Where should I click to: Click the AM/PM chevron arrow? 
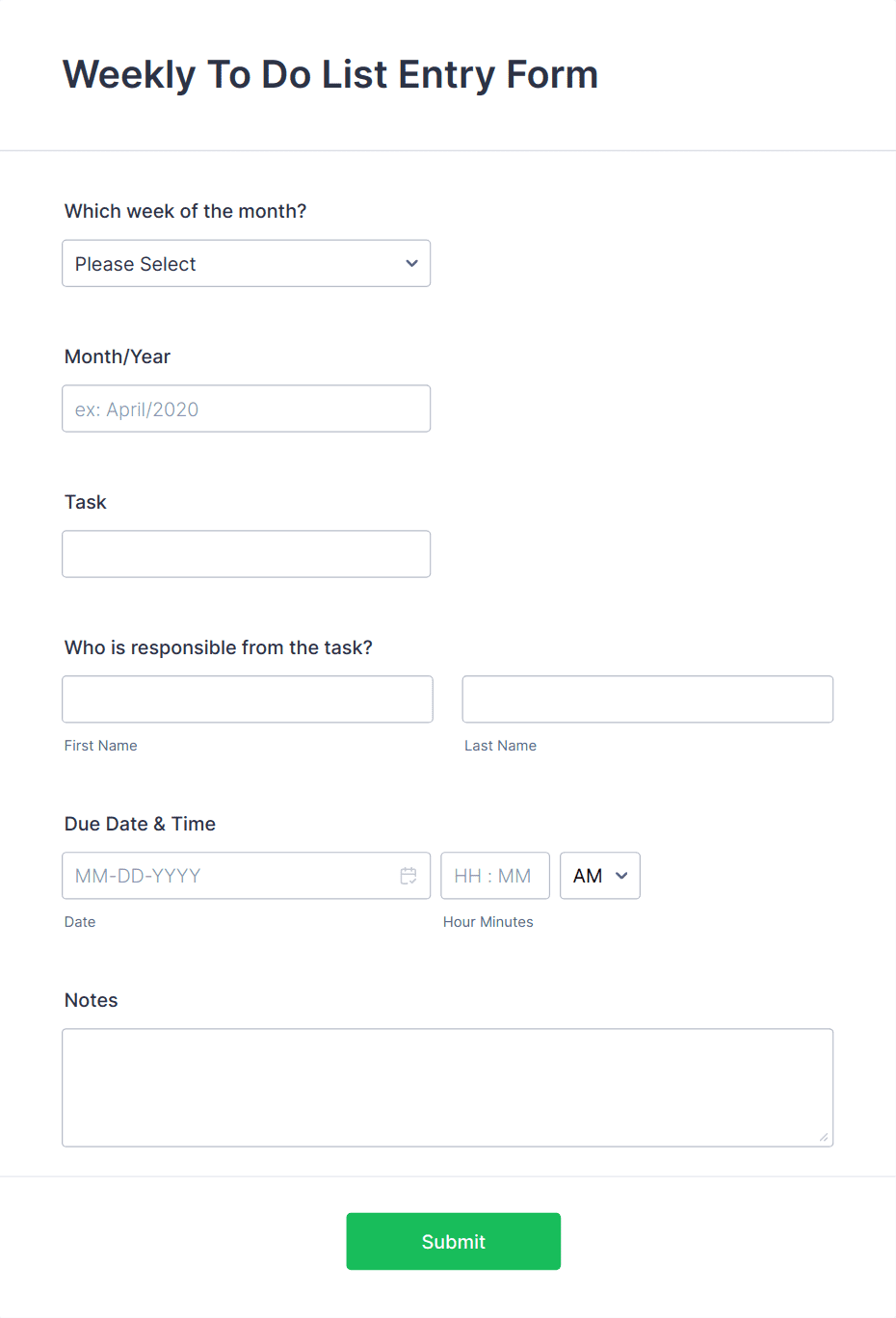tap(621, 876)
